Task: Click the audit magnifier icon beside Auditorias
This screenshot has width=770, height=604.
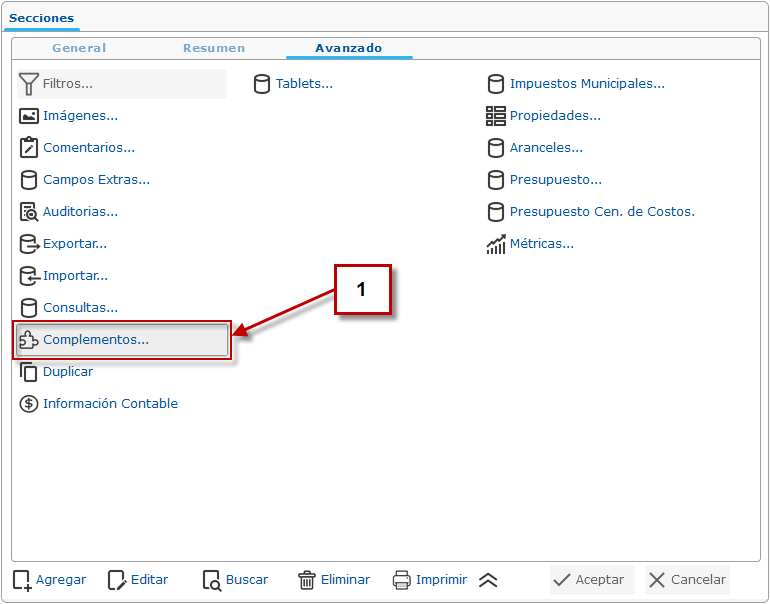Action: 28,212
